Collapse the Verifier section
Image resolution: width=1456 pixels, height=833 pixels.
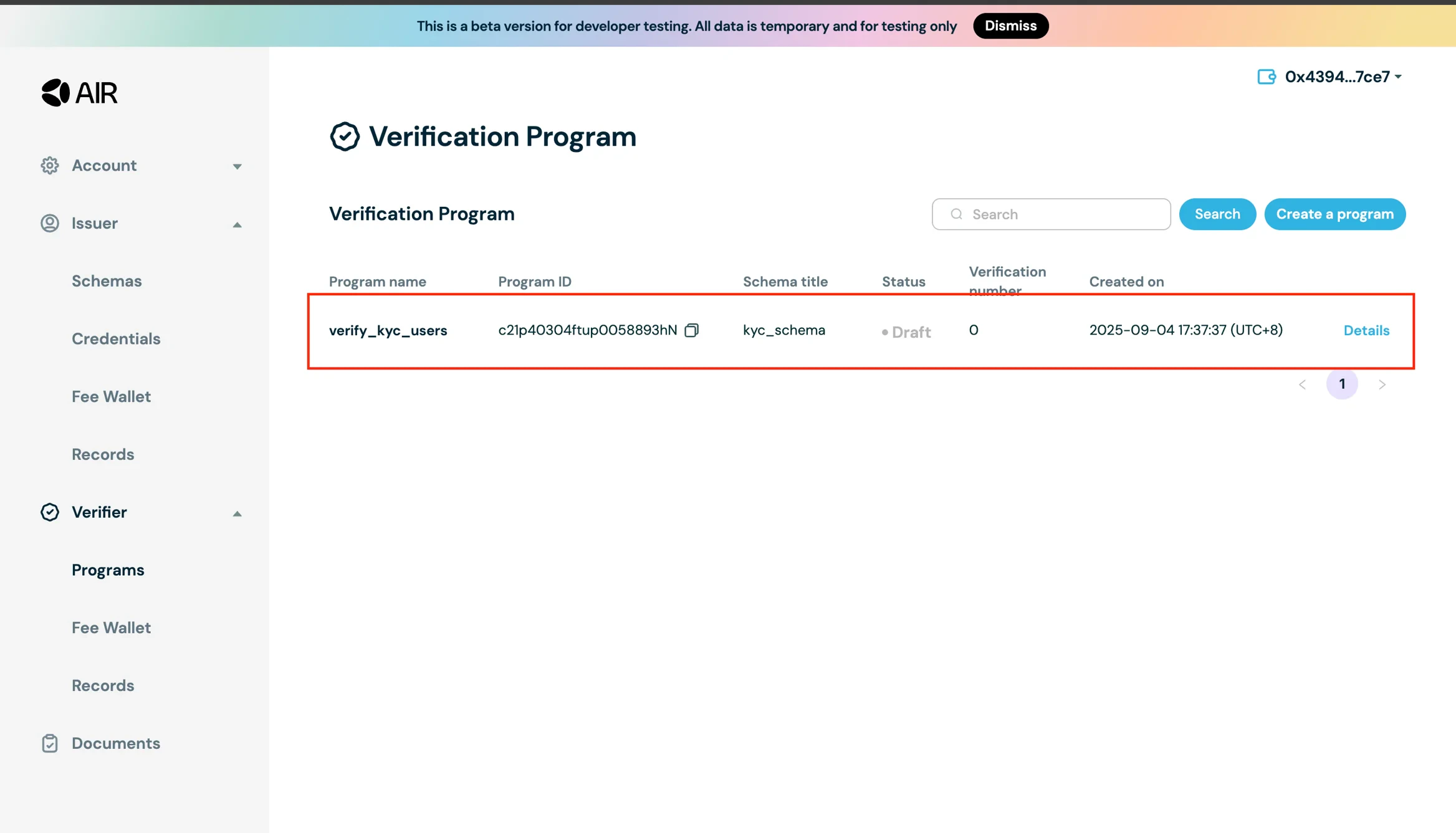237,513
